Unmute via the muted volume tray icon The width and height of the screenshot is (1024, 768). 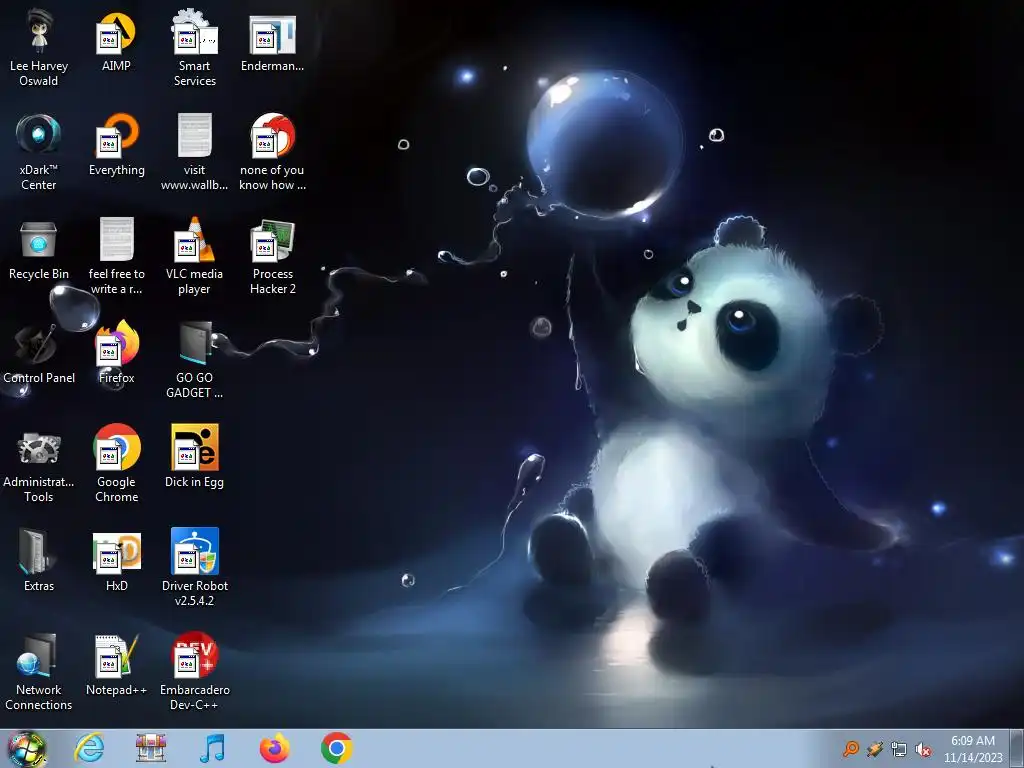pos(923,750)
